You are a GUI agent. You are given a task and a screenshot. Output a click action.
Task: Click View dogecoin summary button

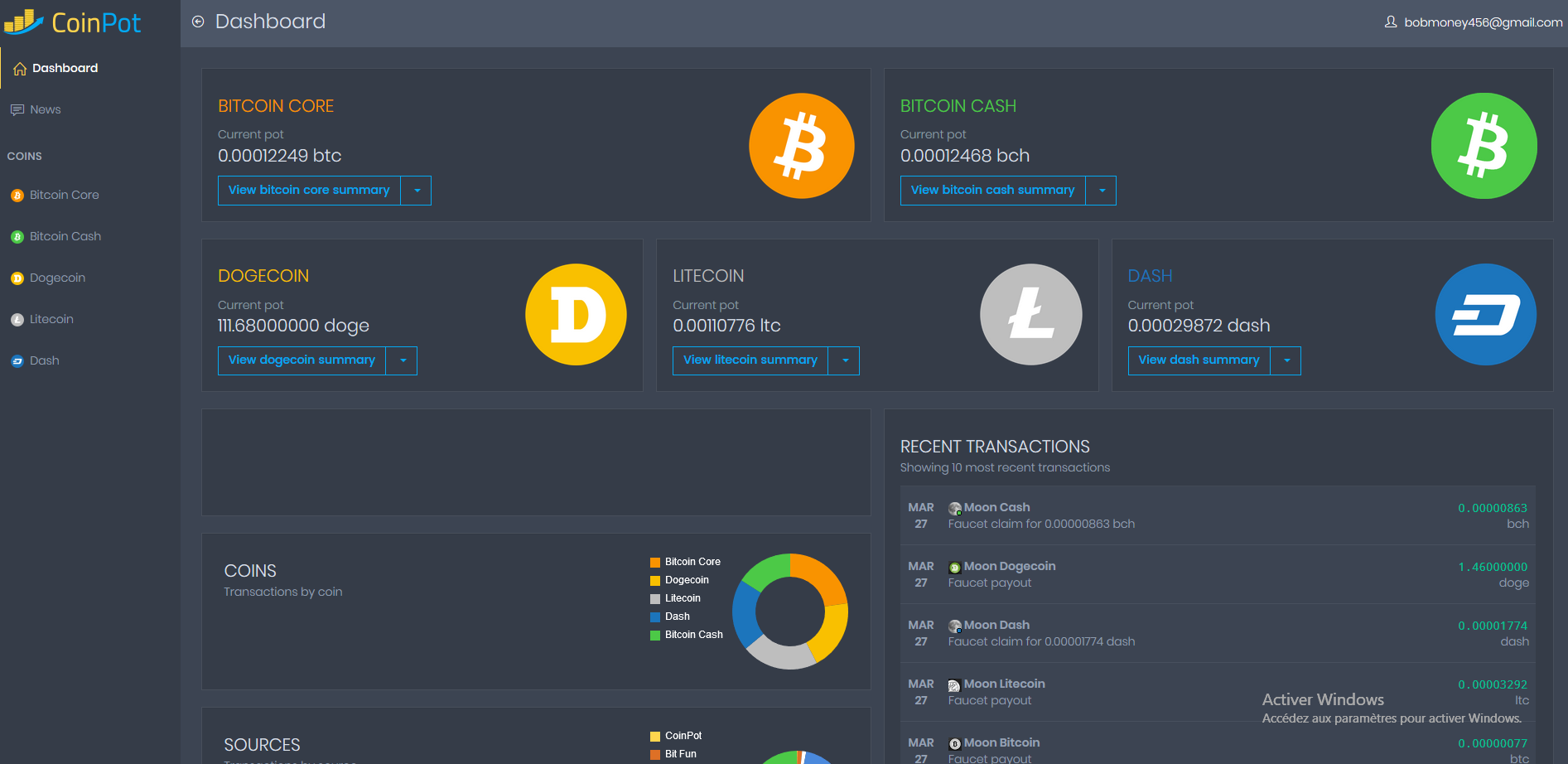[x=302, y=360]
